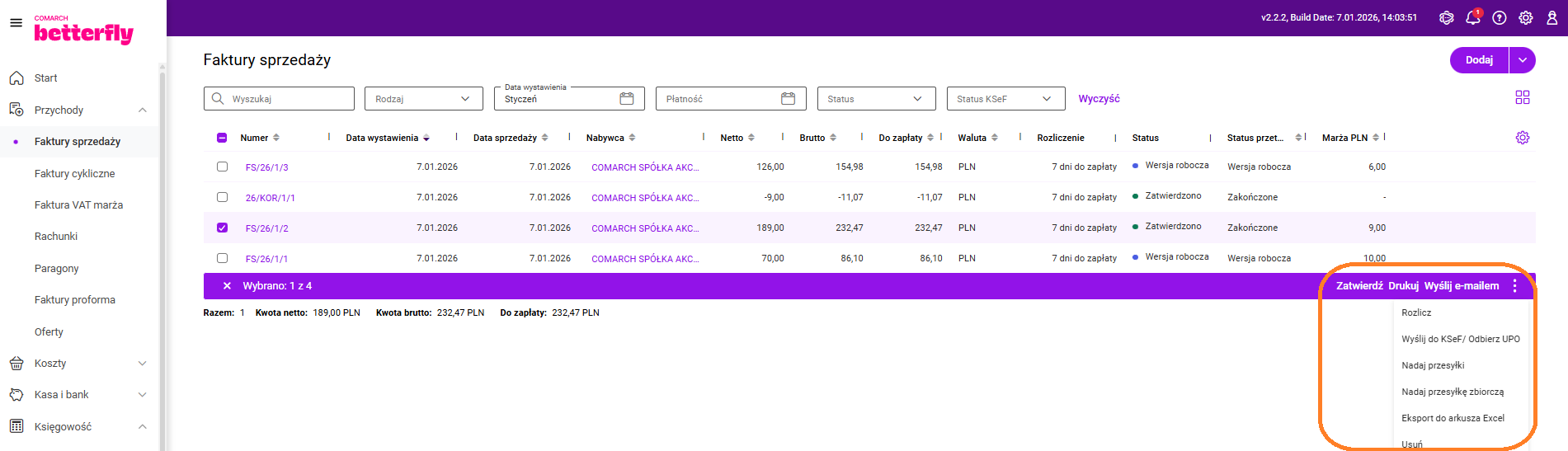Clear selection with the X icon
This screenshot has width=1568, height=451.
(x=227, y=286)
